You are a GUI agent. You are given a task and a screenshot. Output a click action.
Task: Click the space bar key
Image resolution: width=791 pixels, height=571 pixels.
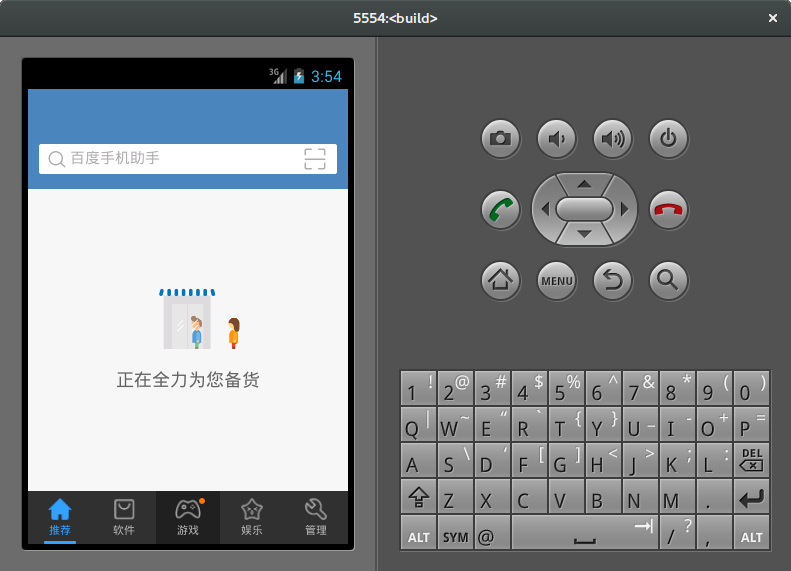[x=585, y=533]
